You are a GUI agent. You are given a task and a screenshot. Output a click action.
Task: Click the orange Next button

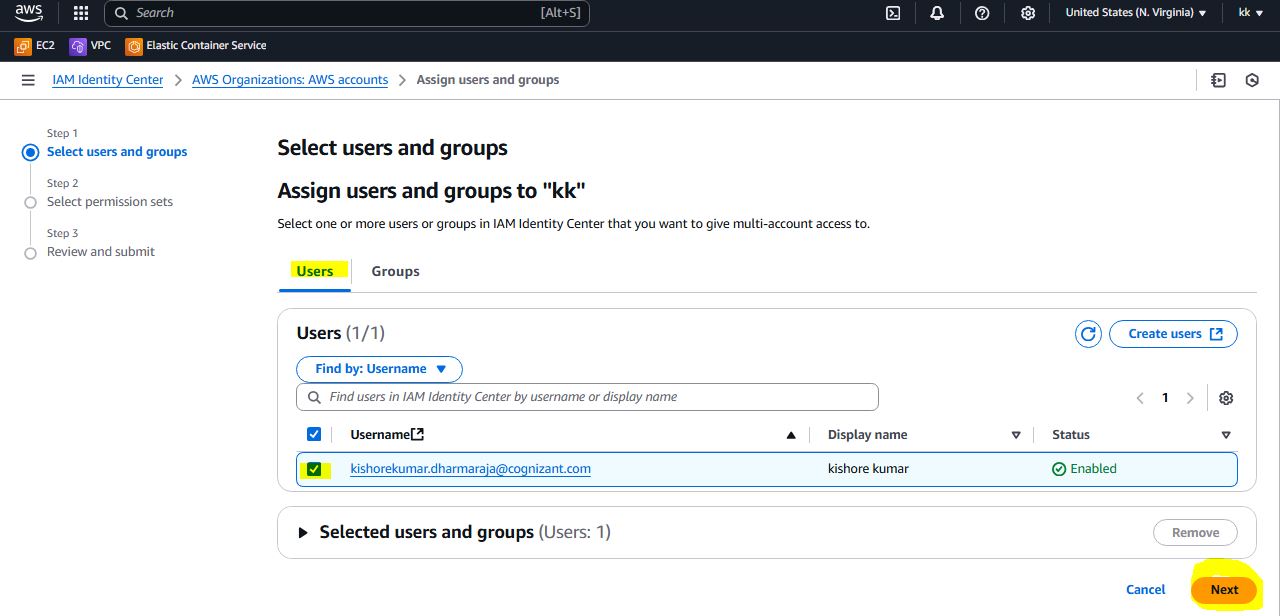pos(1223,589)
